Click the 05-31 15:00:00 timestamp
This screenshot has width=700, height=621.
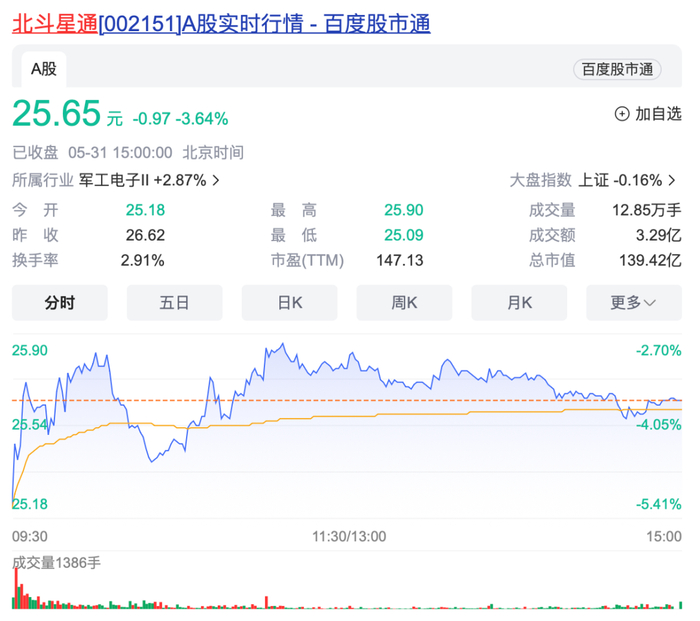click(120, 153)
